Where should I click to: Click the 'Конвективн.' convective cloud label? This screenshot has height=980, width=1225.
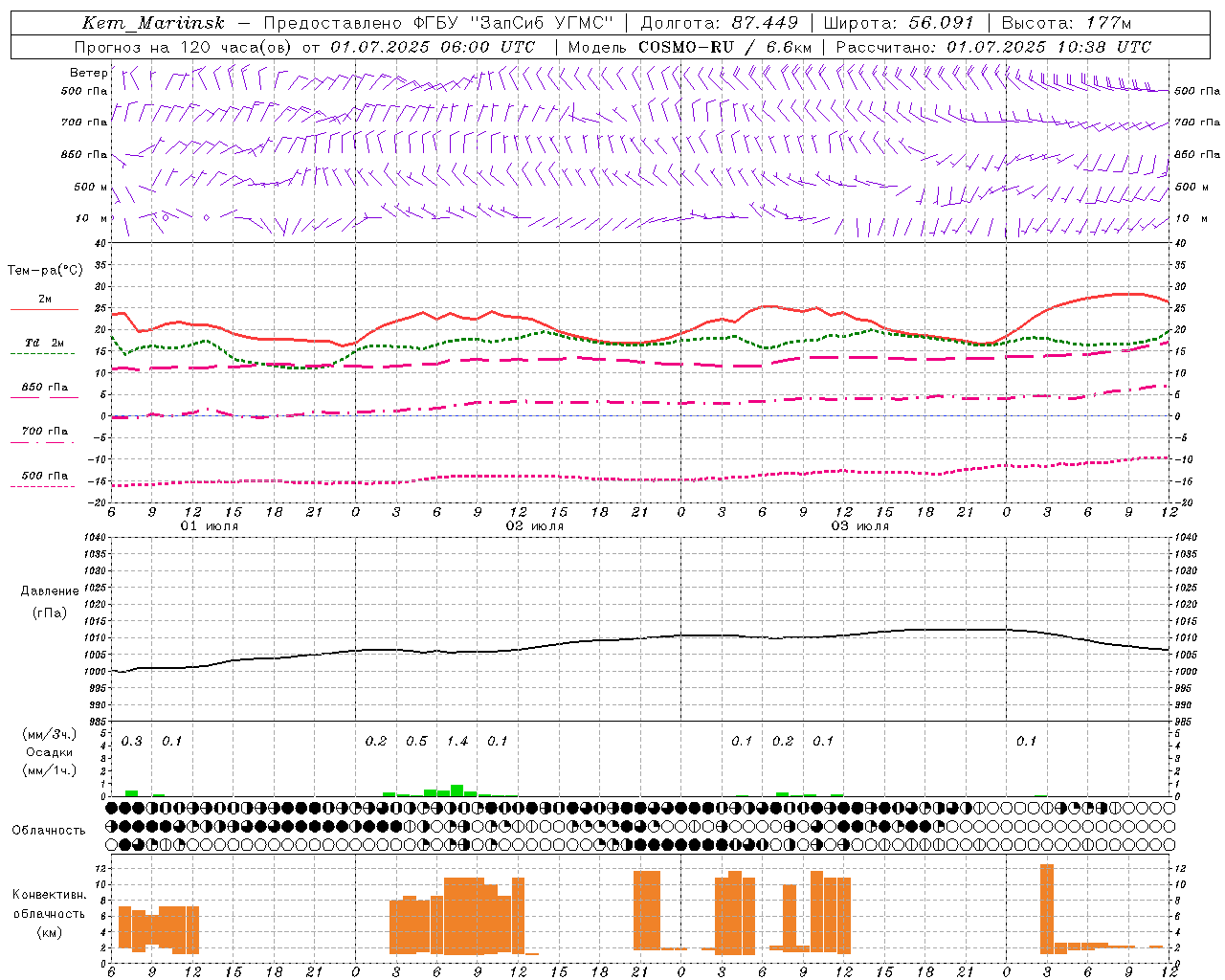point(50,895)
